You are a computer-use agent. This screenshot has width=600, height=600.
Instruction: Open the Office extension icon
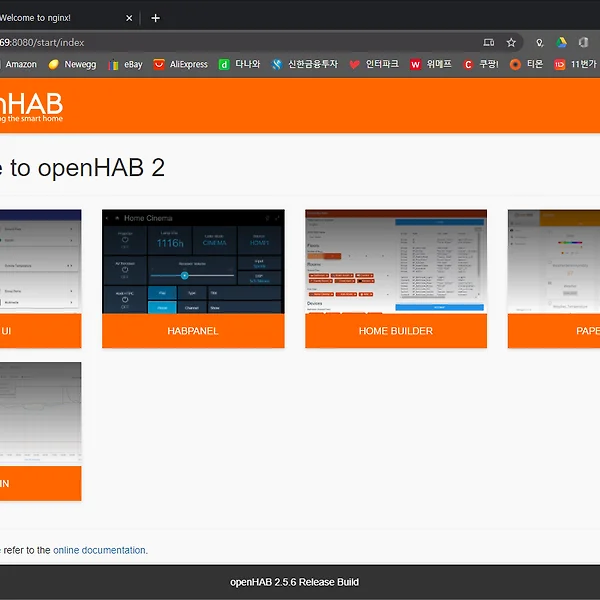(x=583, y=42)
